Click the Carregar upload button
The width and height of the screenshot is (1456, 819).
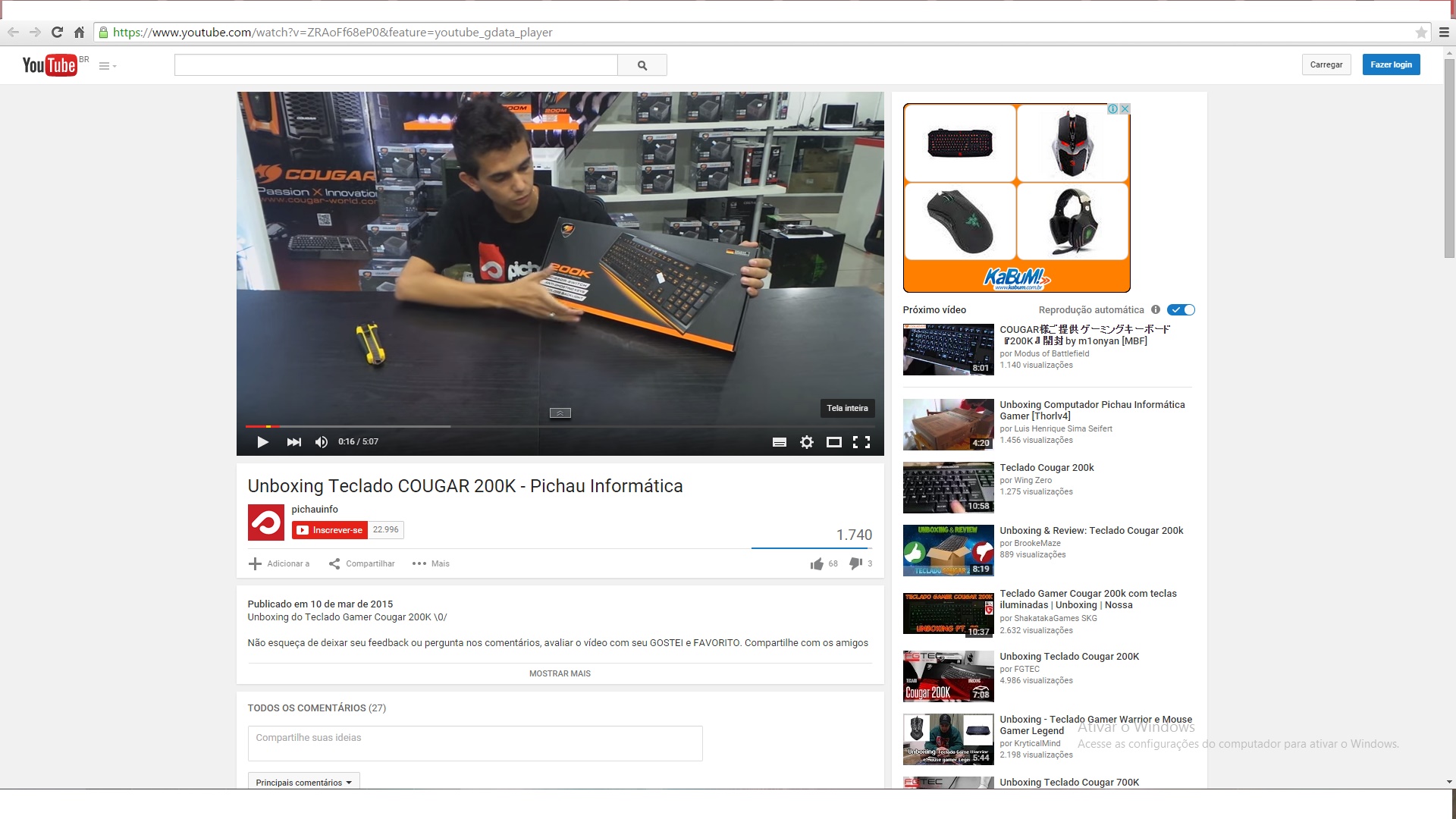(1326, 64)
